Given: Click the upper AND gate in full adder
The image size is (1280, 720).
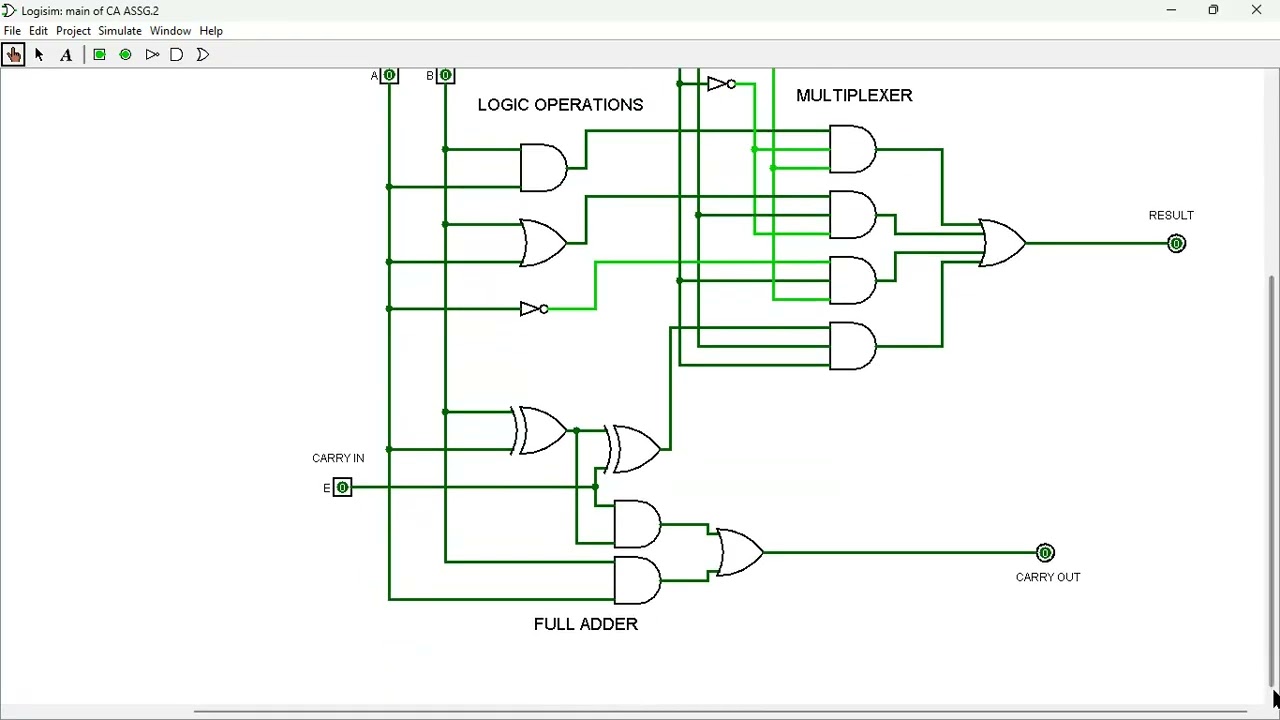Looking at the screenshot, I should click(637, 524).
